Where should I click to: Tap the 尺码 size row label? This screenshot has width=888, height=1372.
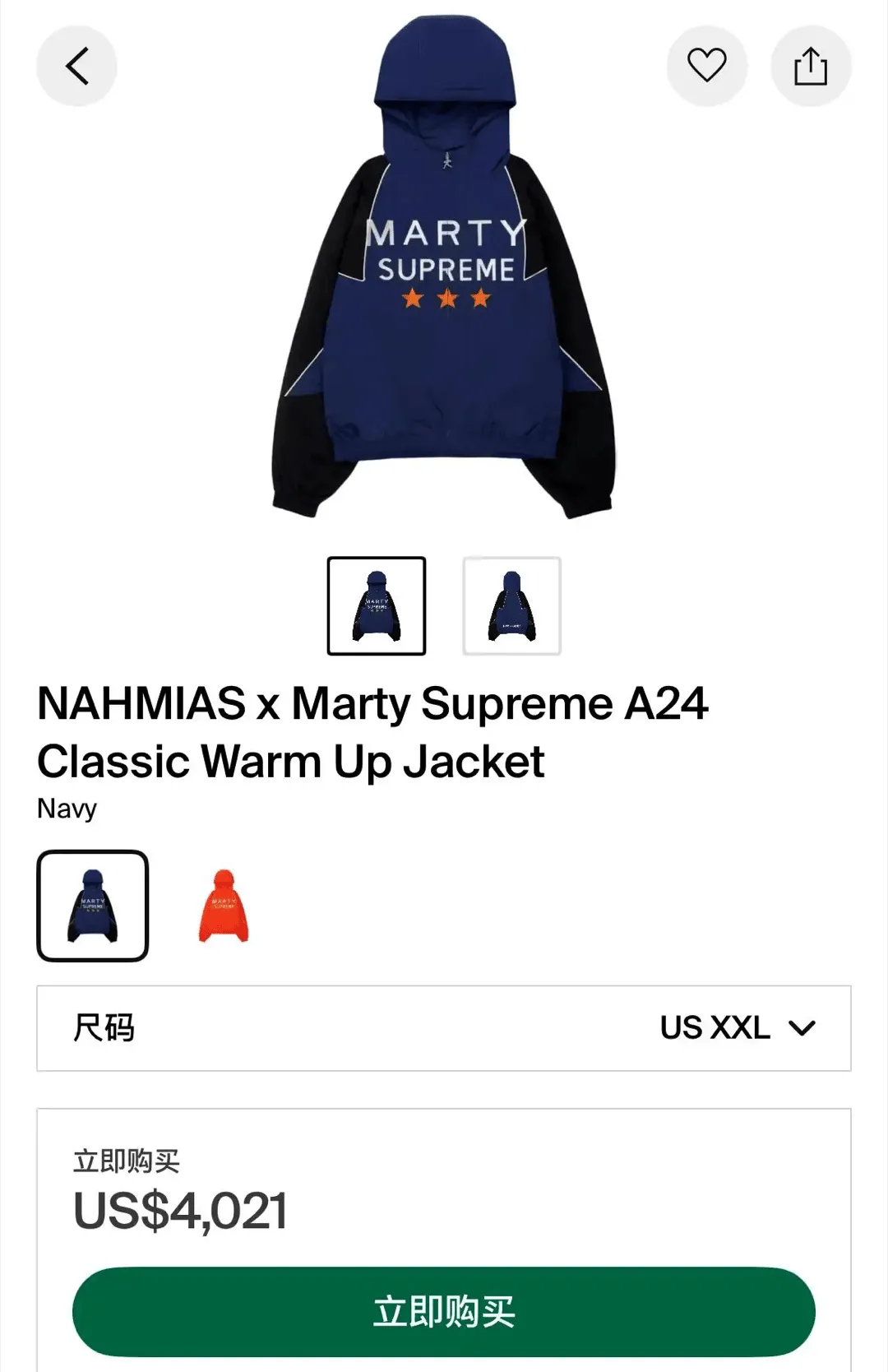point(104,1027)
